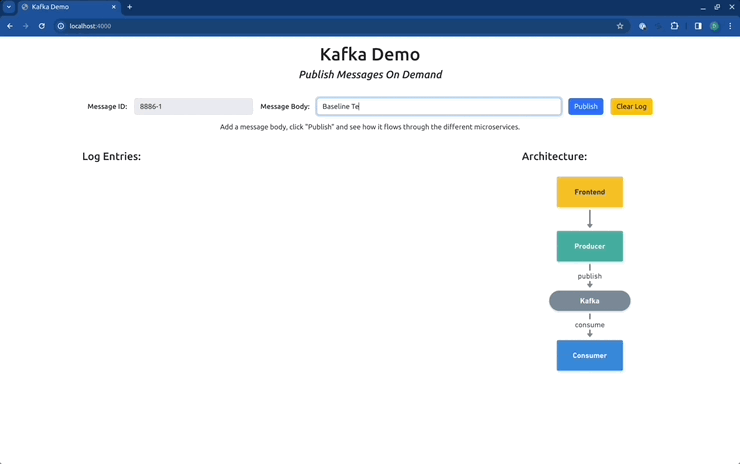Click the 'Add a message body' instruction text
Screen dimensions: 740x464
pos(370,127)
